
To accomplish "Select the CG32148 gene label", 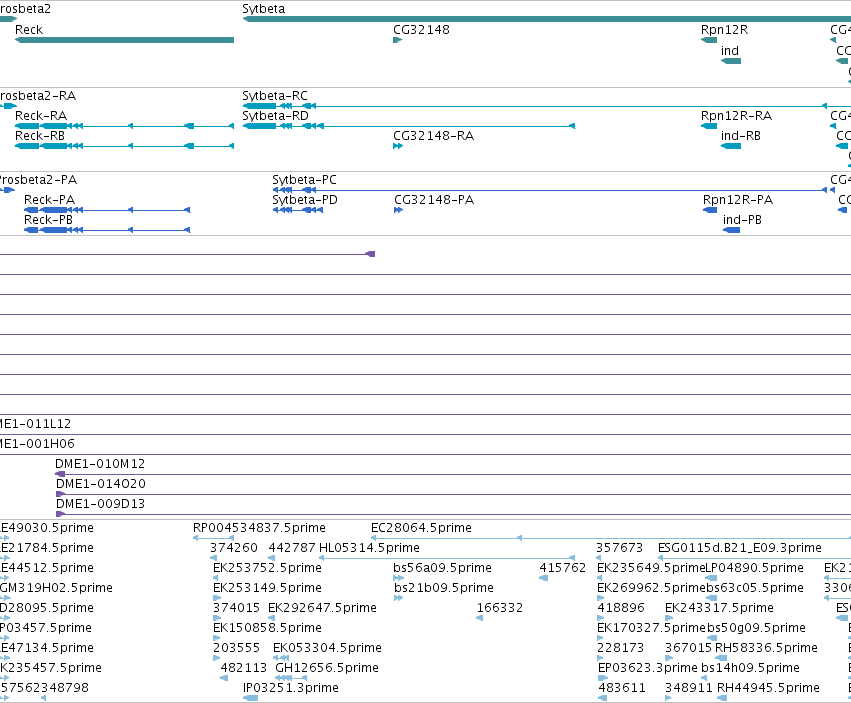I will click(x=421, y=29).
